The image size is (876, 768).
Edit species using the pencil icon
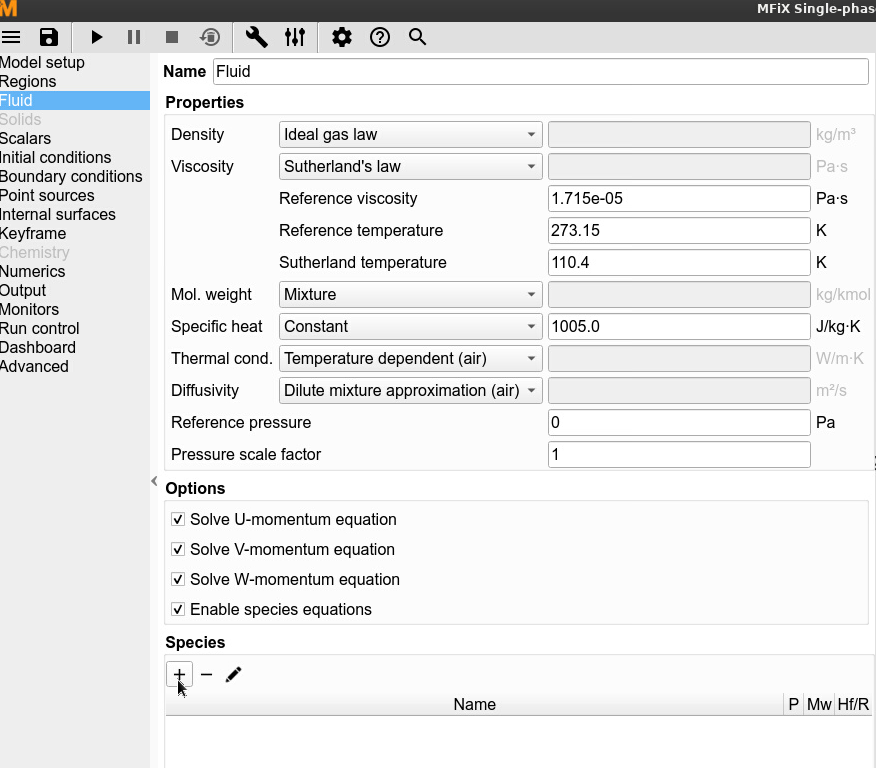tap(233, 674)
